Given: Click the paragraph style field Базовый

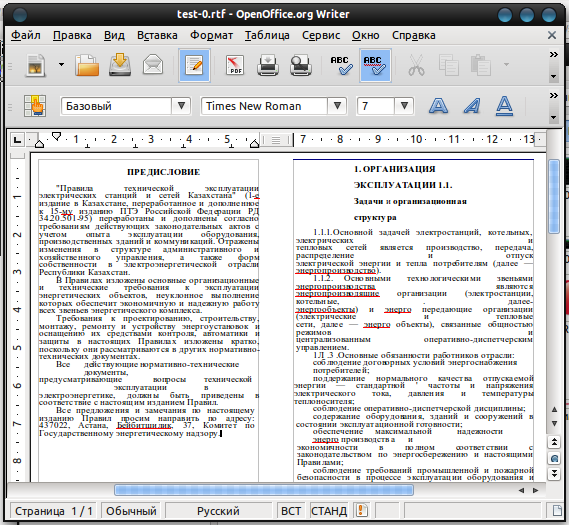Looking at the screenshot, I should point(116,106).
